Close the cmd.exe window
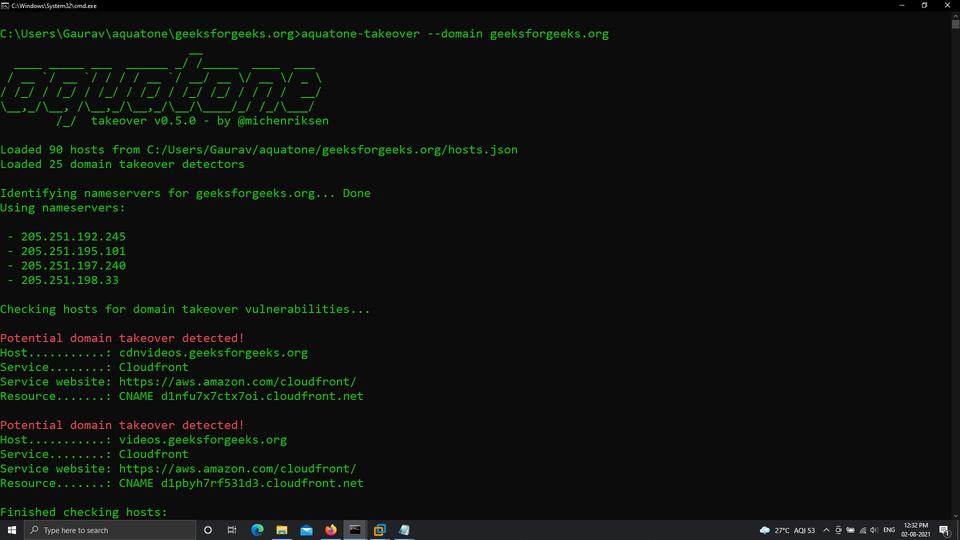960x540 pixels. [947, 6]
